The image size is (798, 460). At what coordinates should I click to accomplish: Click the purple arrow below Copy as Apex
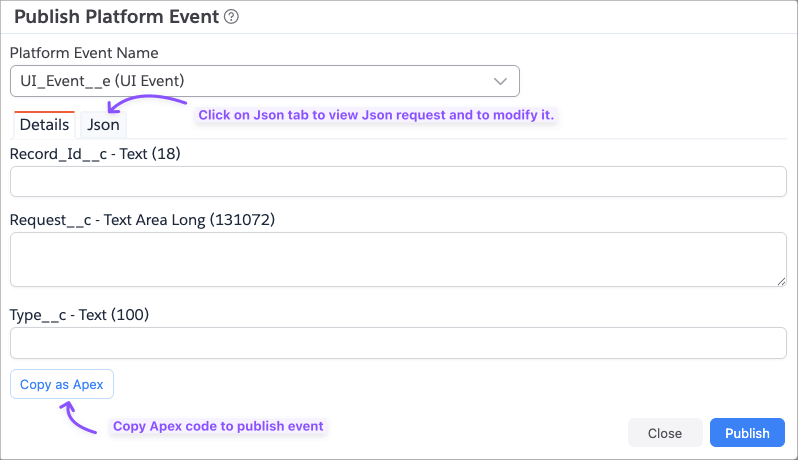[76, 418]
